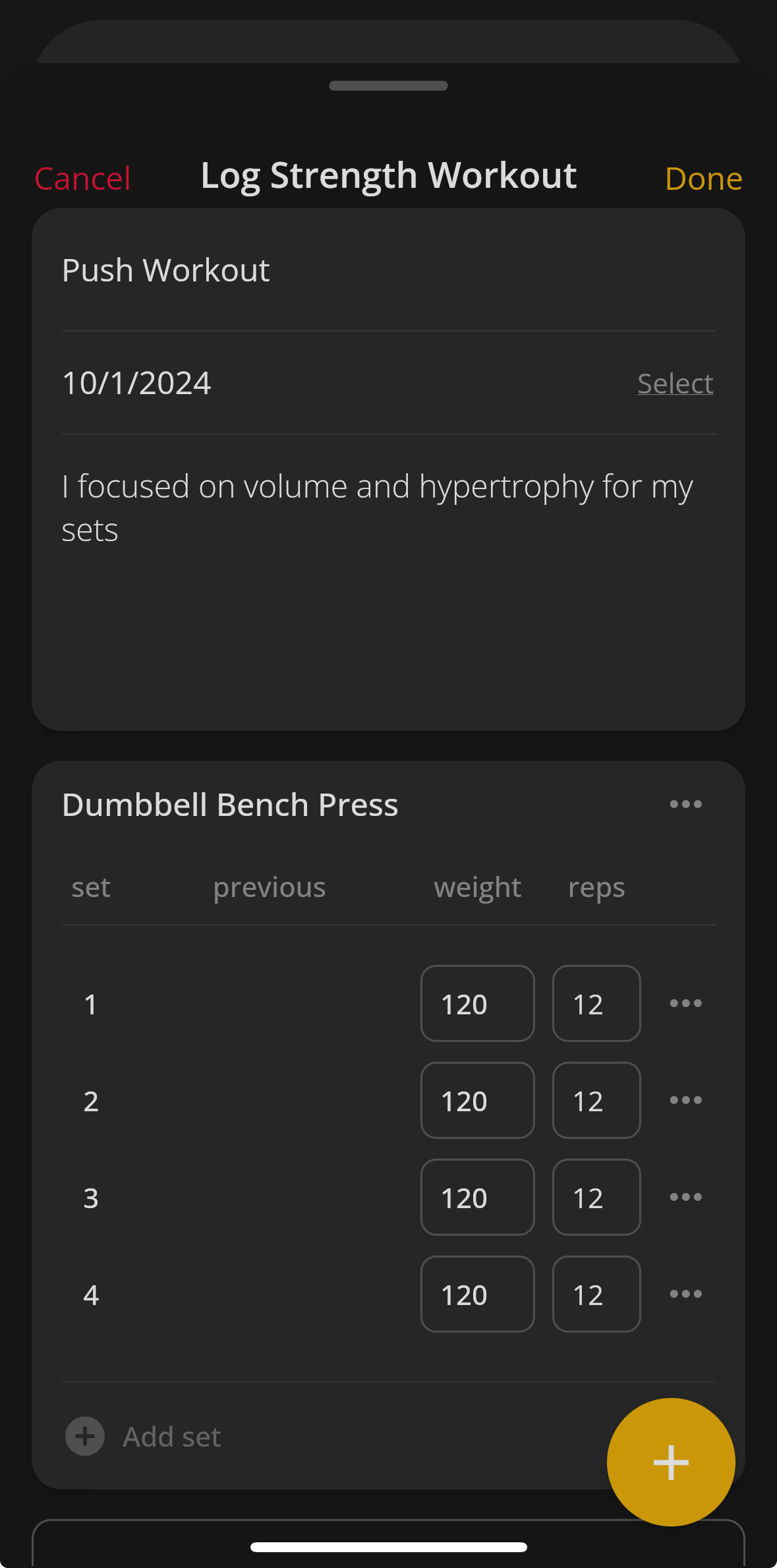777x1568 pixels.
Task: Open options for set 1
Action: (685, 1003)
